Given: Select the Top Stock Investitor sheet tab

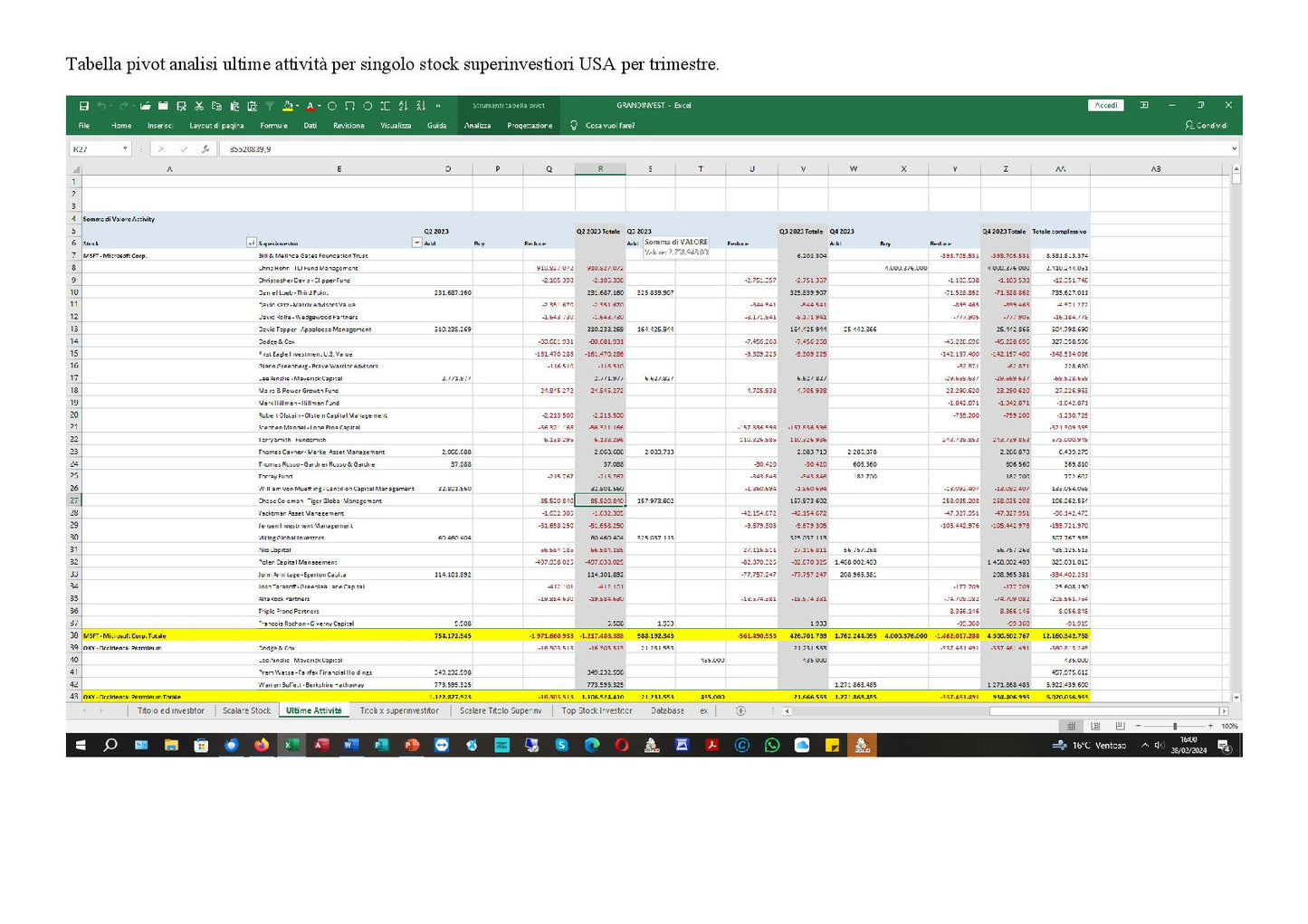Looking at the screenshot, I should [597, 710].
